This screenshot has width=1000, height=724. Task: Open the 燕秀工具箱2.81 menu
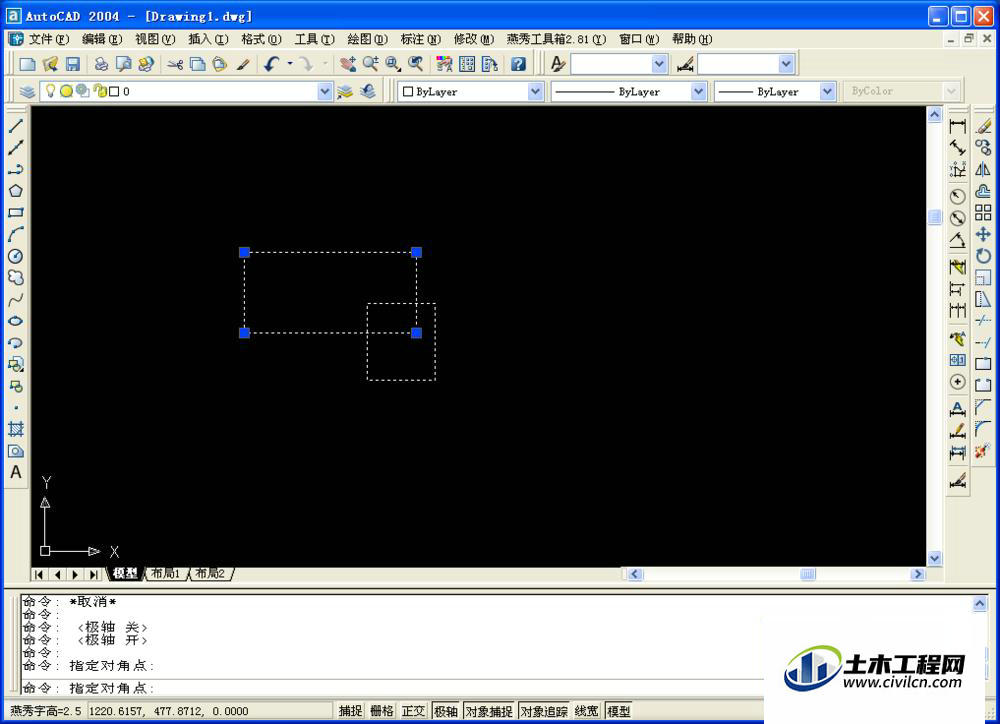(x=556, y=39)
